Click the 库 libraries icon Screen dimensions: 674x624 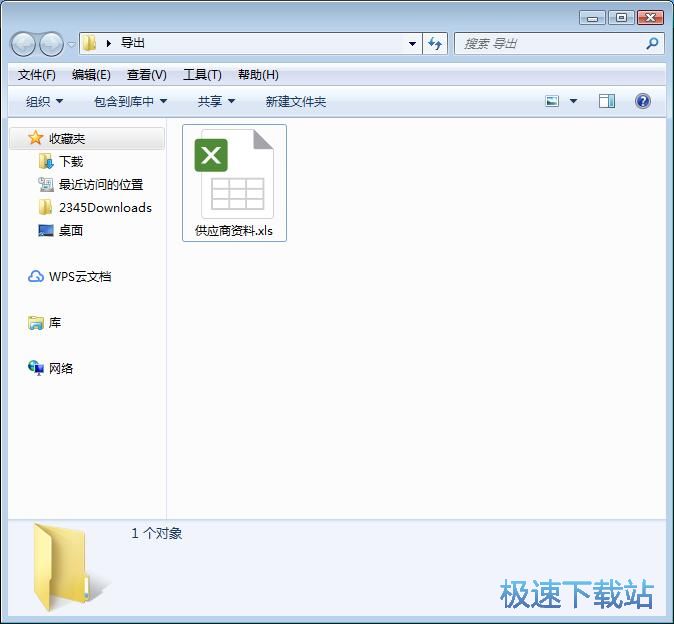36,323
